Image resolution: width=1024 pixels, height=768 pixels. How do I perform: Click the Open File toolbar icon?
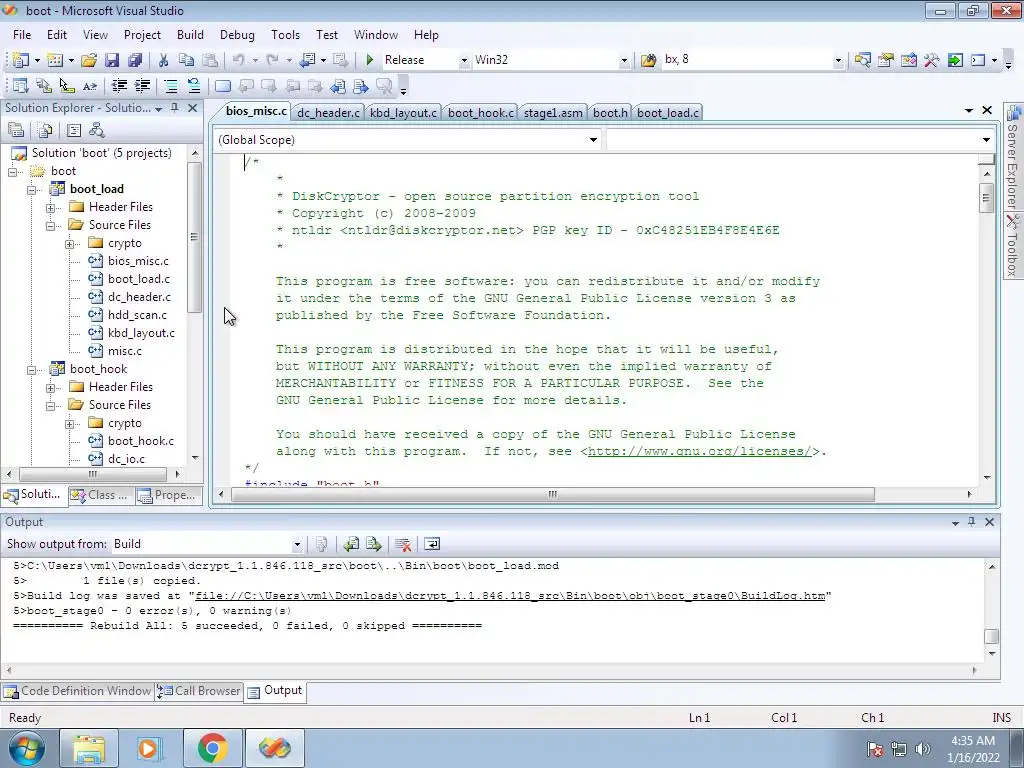click(x=89, y=60)
